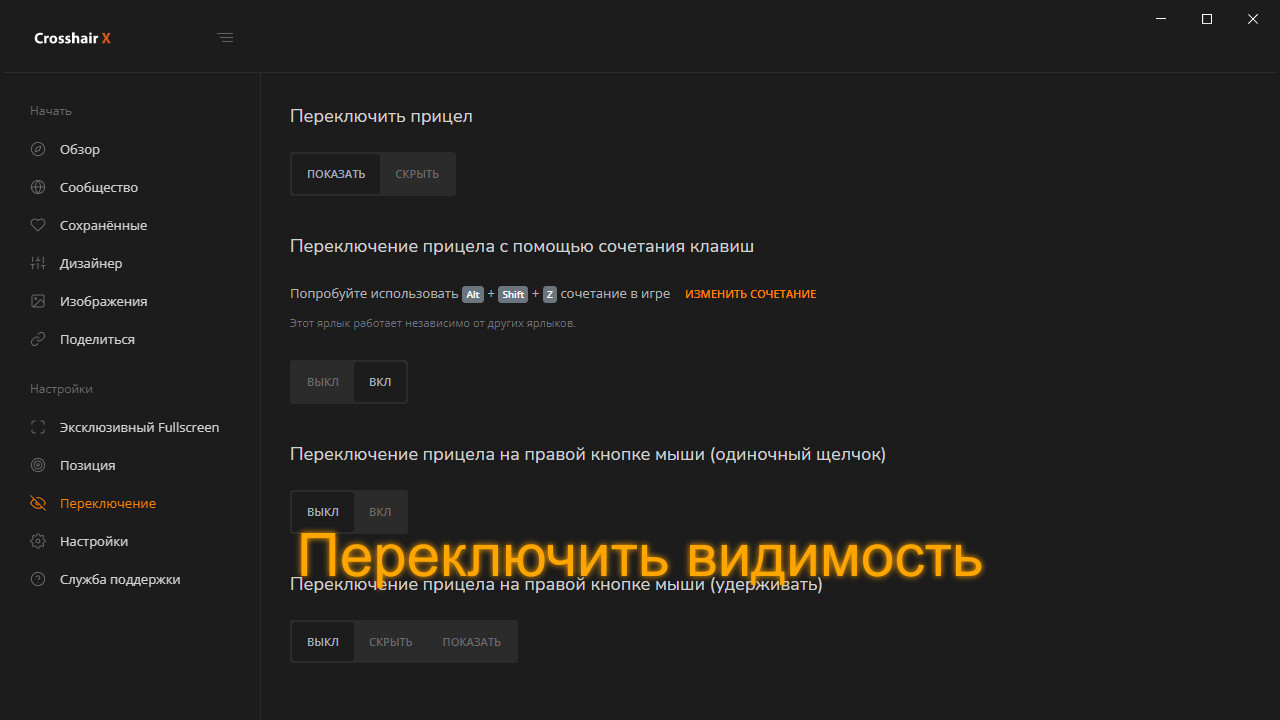Select СКРЫТЬ under Переключить прицел
The image size is (1280, 720).
417,174
